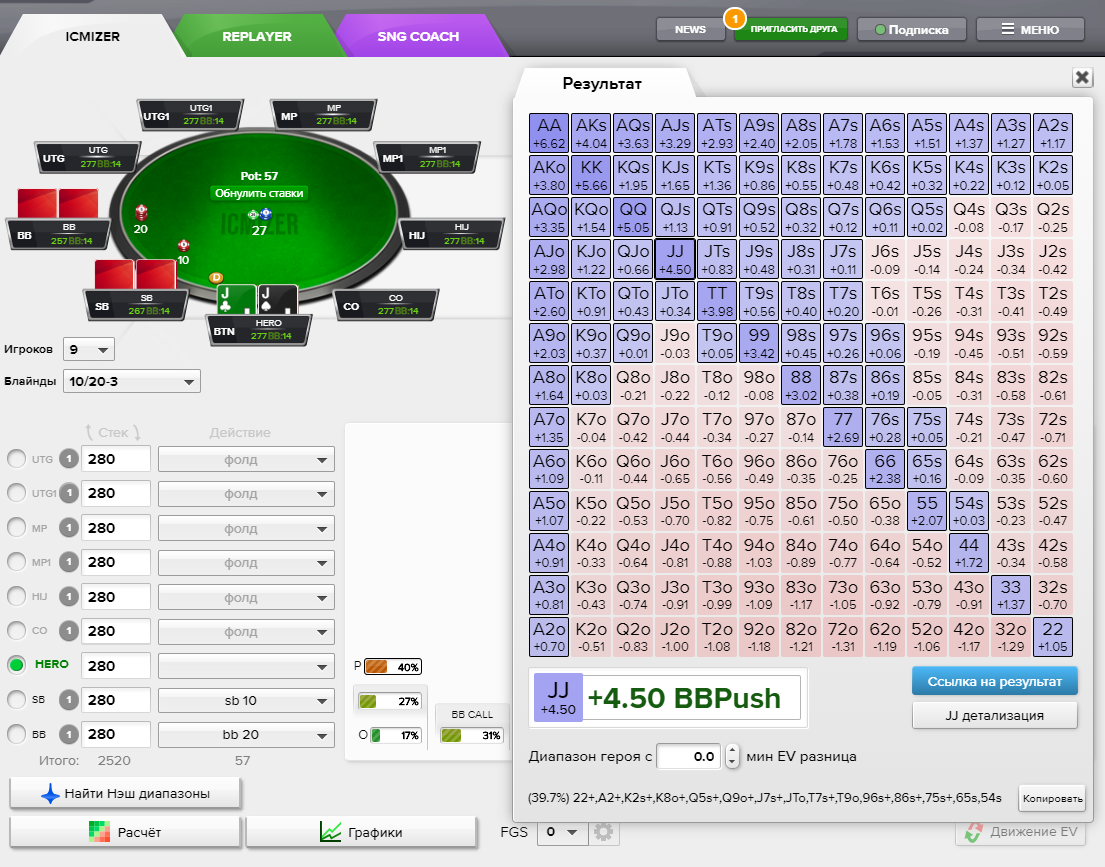This screenshot has width=1105, height=867.
Task: Open the CO action dropdown
Action: click(246, 632)
